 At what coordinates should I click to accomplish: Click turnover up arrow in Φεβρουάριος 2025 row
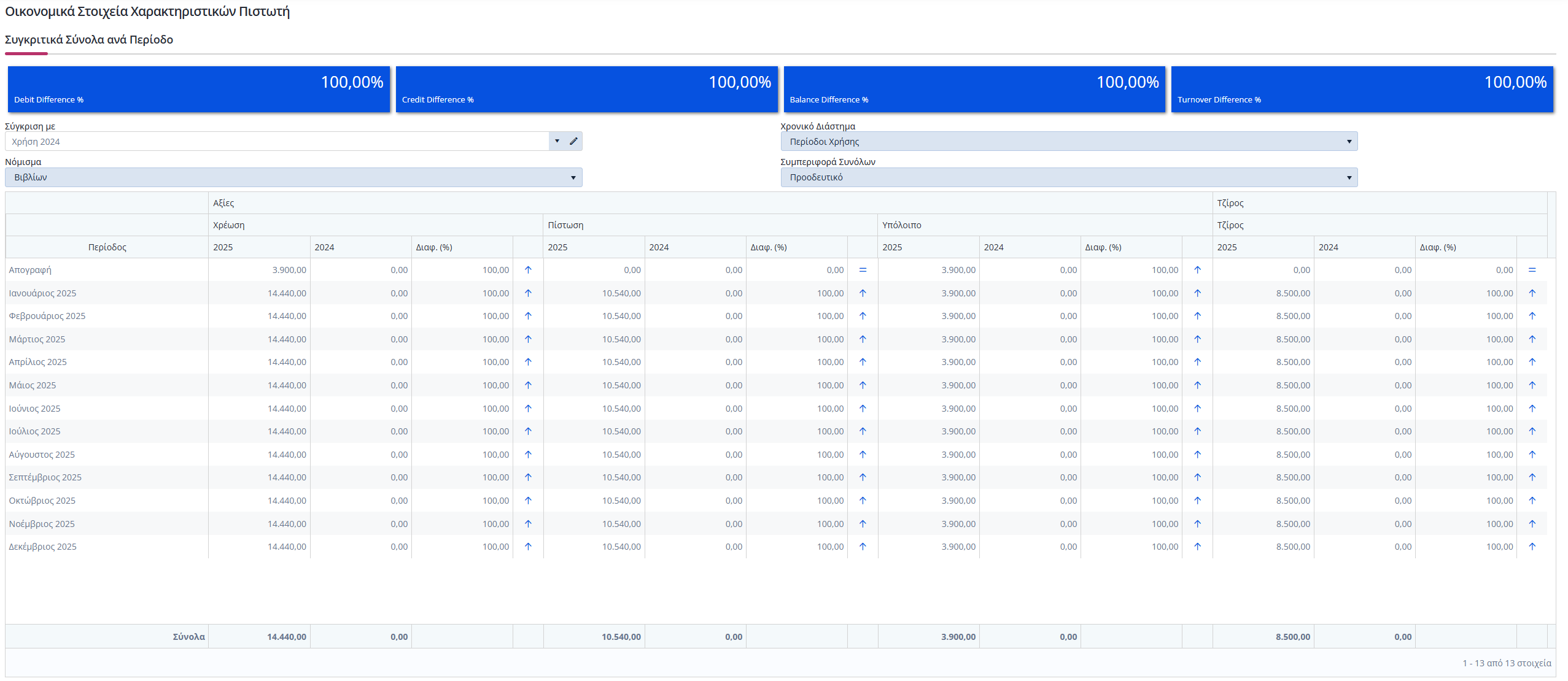pos(1532,316)
